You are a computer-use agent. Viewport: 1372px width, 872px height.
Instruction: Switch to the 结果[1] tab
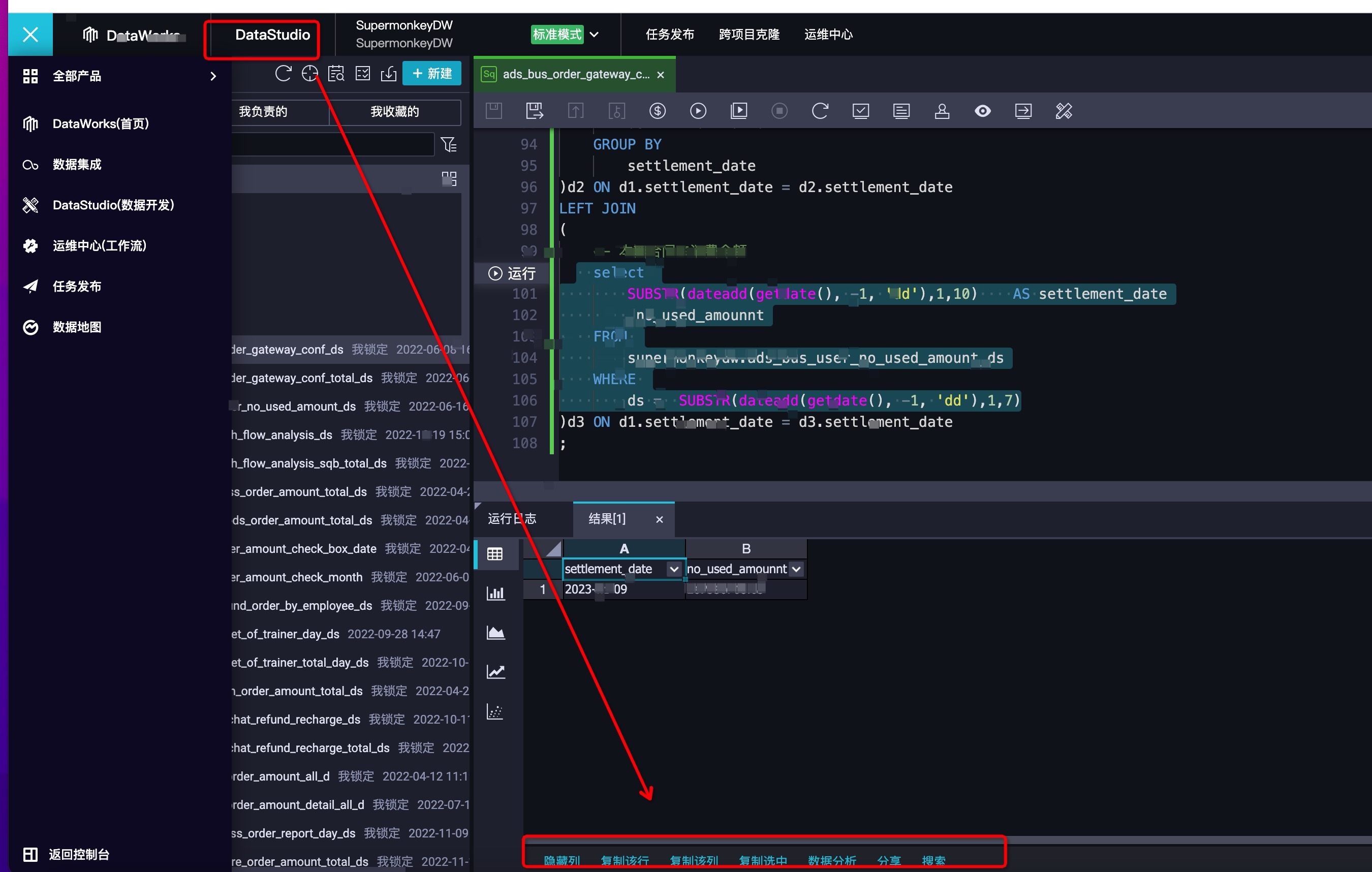[607, 519]
